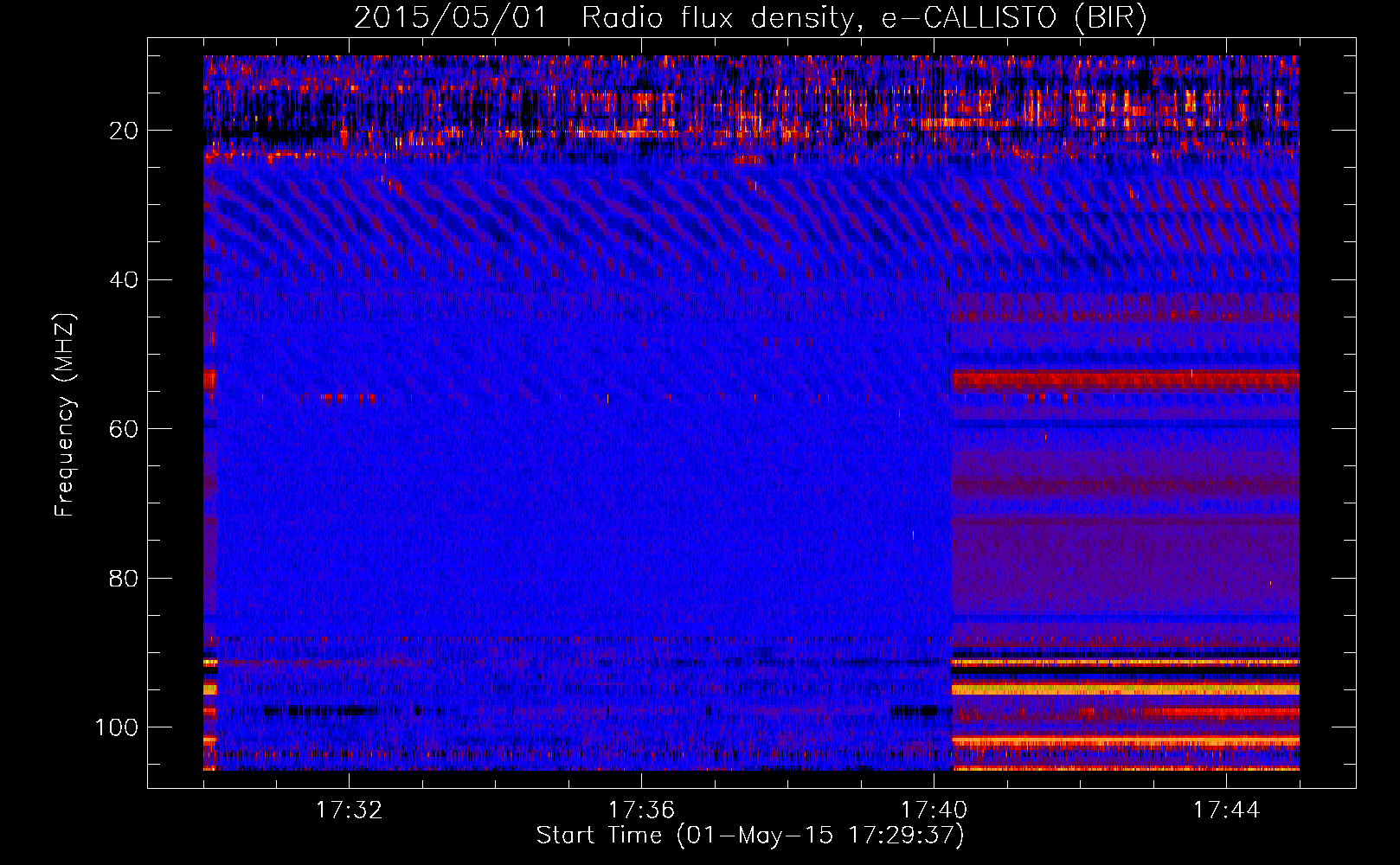Click the 17:44 time tick label
This screenshot has width=1400, height=865.
tap(1226, 811)
